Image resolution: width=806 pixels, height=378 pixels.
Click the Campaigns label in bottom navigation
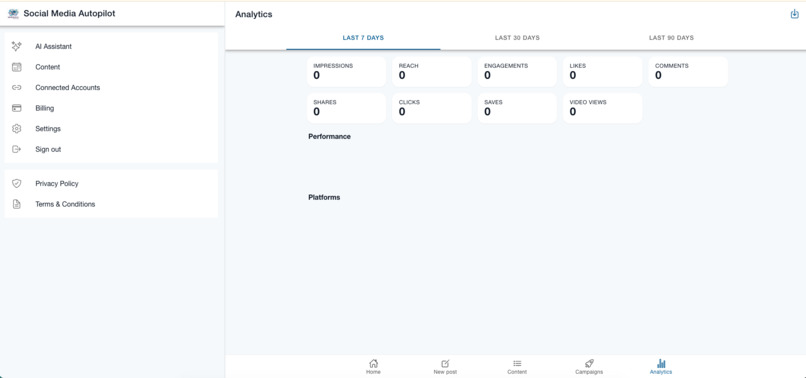click(x=589, y=372)
